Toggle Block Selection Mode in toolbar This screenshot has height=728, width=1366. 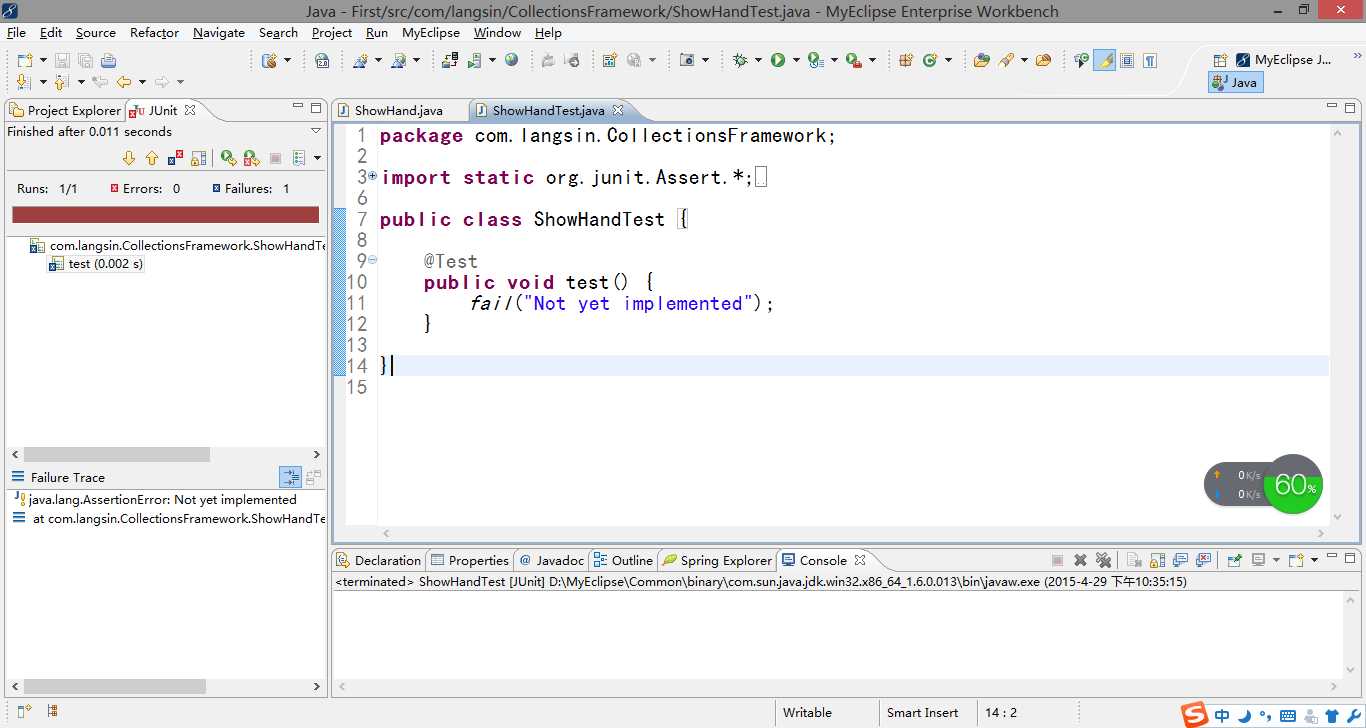tap(1127, 60)
